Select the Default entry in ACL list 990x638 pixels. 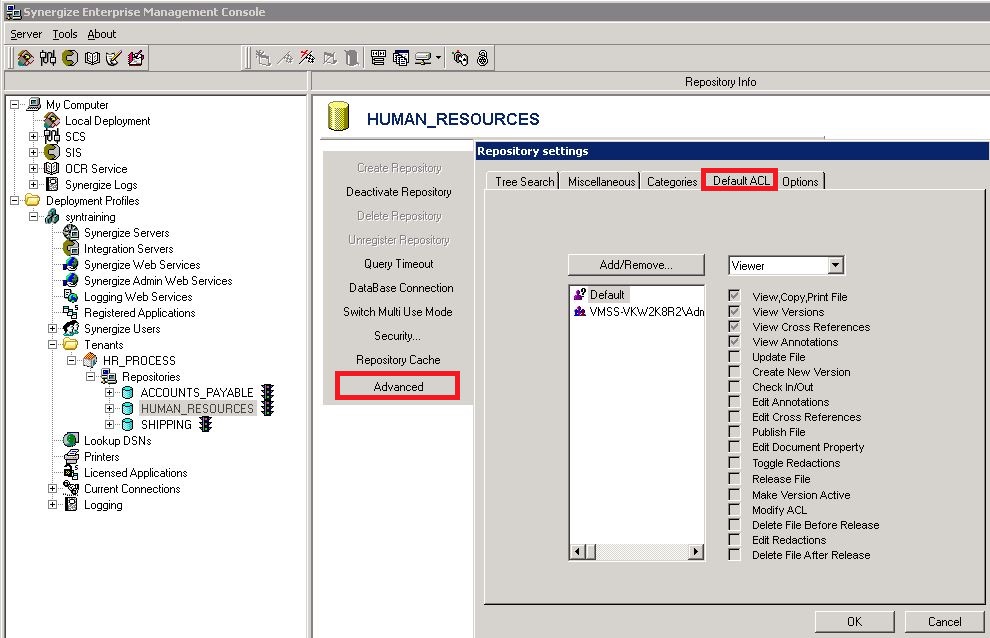(600, 294)
